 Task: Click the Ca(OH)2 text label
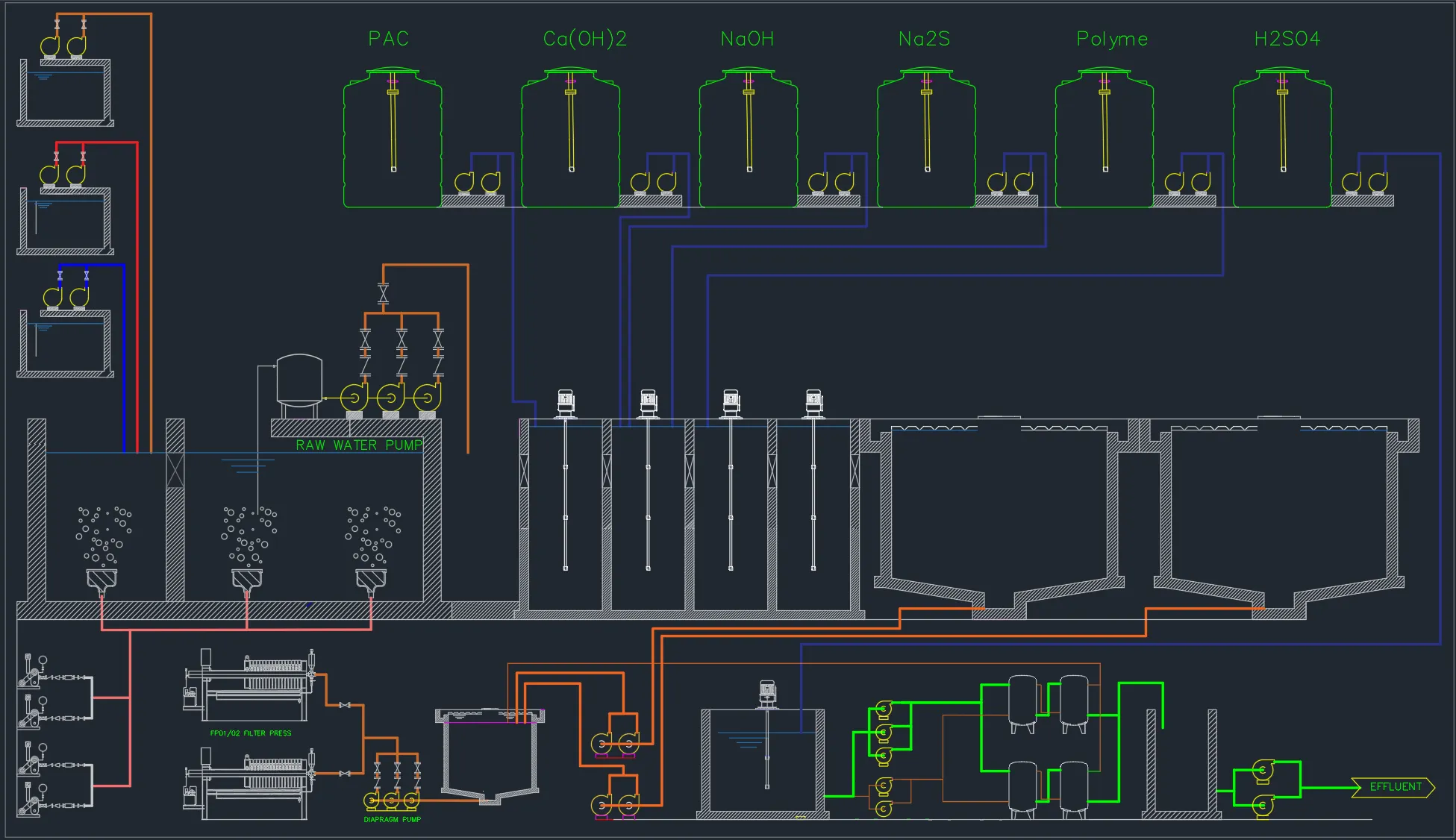[x=585, y=39]
